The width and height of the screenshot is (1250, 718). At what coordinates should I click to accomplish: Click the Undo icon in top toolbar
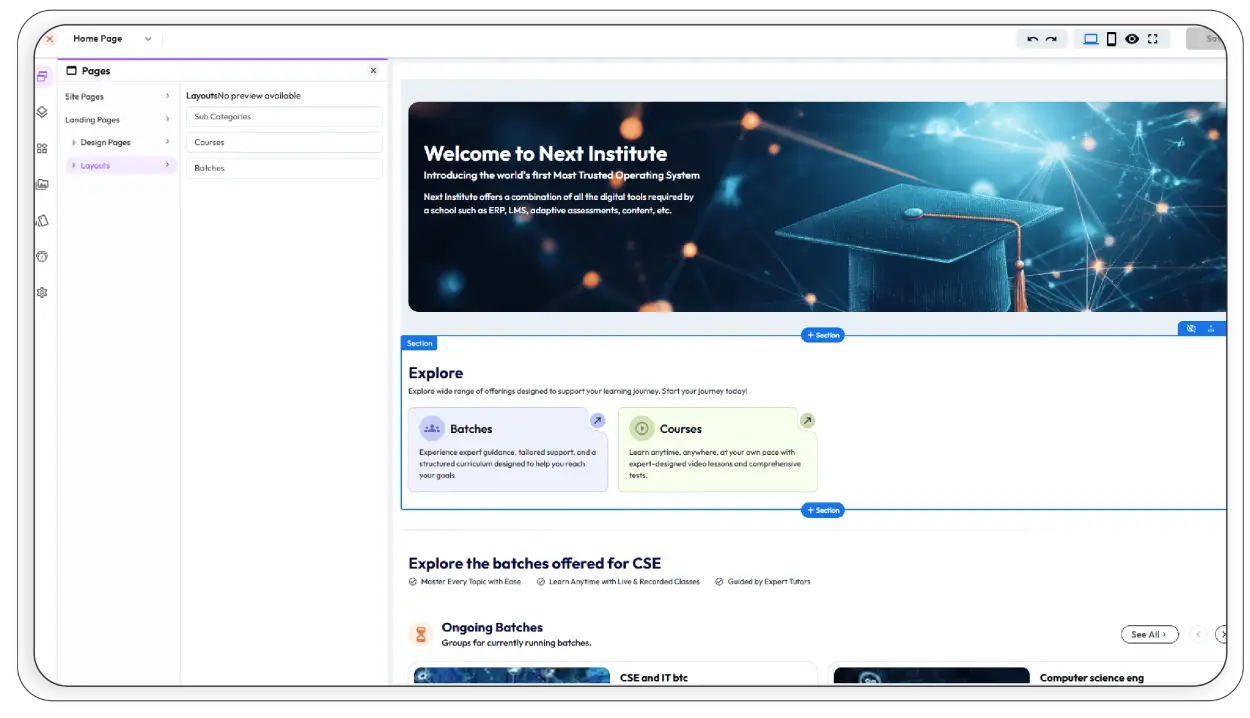[x=1031, y=38]
